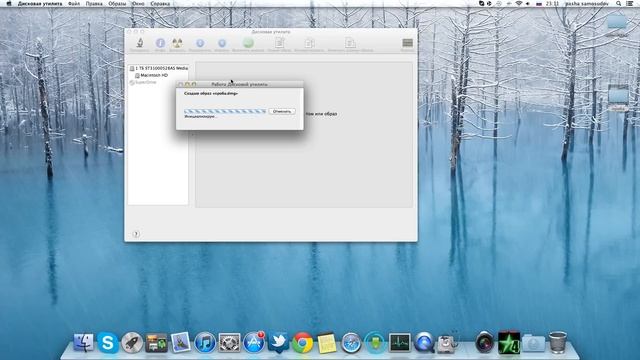Viewport: 640px width, 360px height.
Task: Cancel the image creation in progress dialog
Action: click(x=282, y=111)
